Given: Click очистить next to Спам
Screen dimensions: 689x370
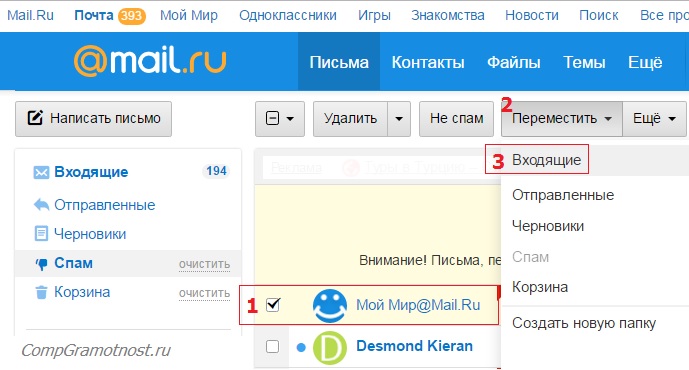Looking at the screenshot, I should [204, 264].
